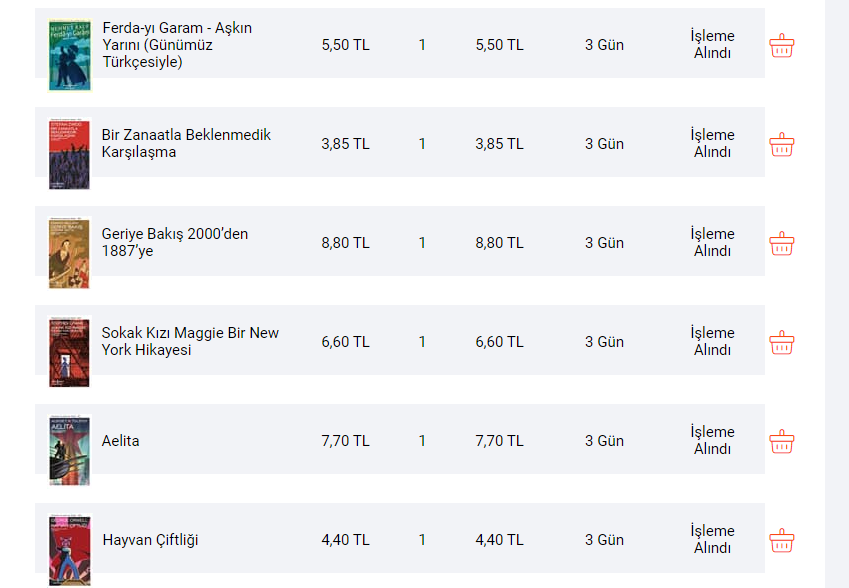Click the vertical scrollbar on right edge

tap(837, 294)
